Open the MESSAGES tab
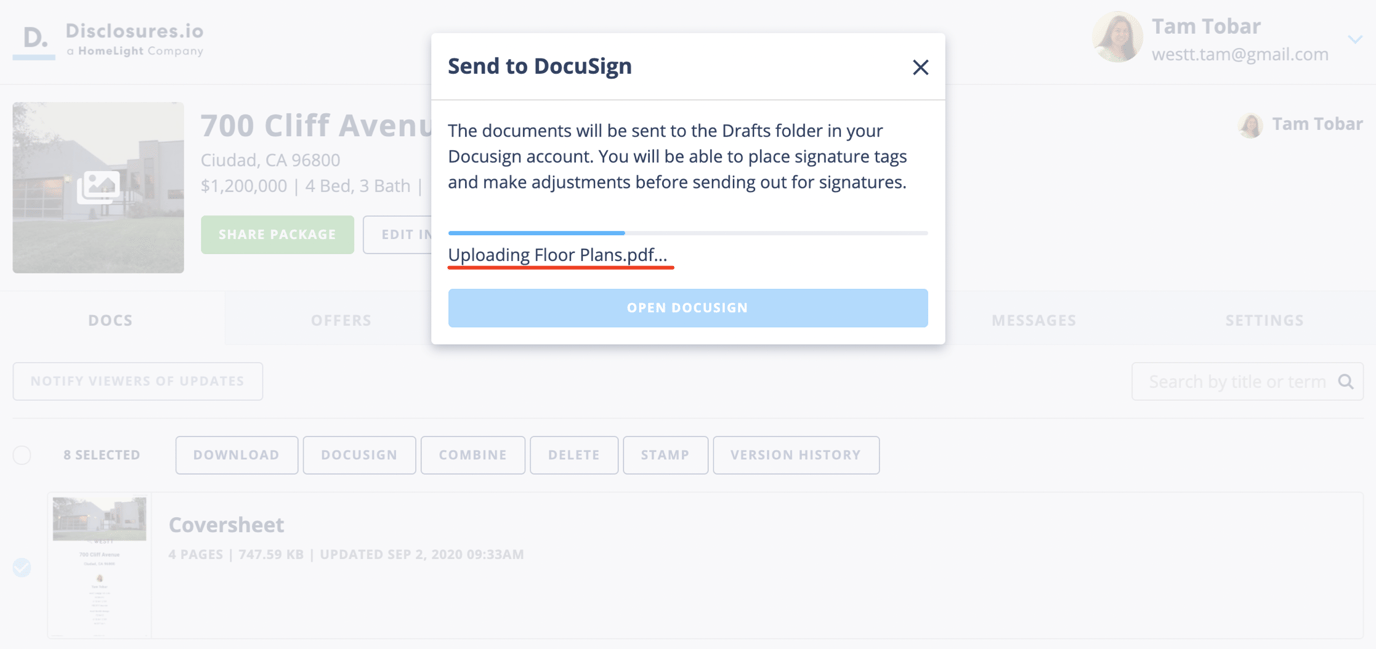Image resolution: width=1376 pixels, height=649 pixels. point(1034,320)
